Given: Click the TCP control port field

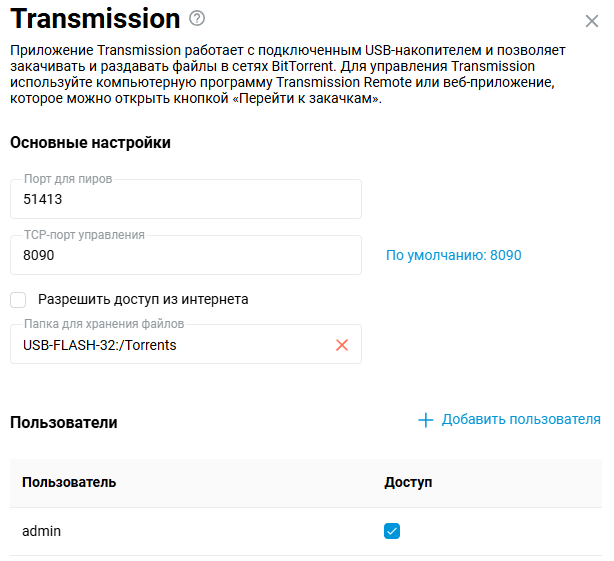Looking at the screenshot, I should coord(185,256).
